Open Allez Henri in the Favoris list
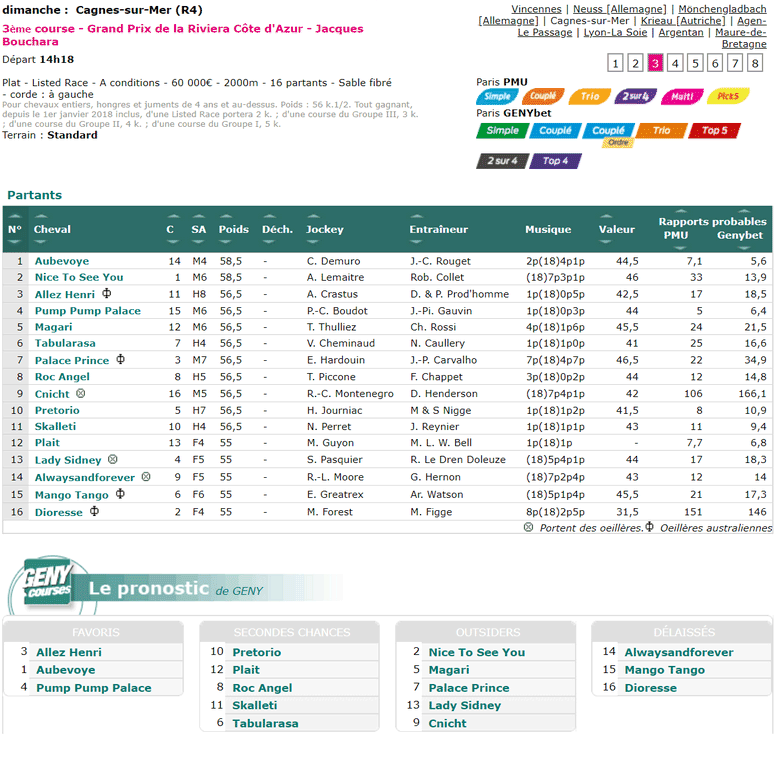 [69, 652]
